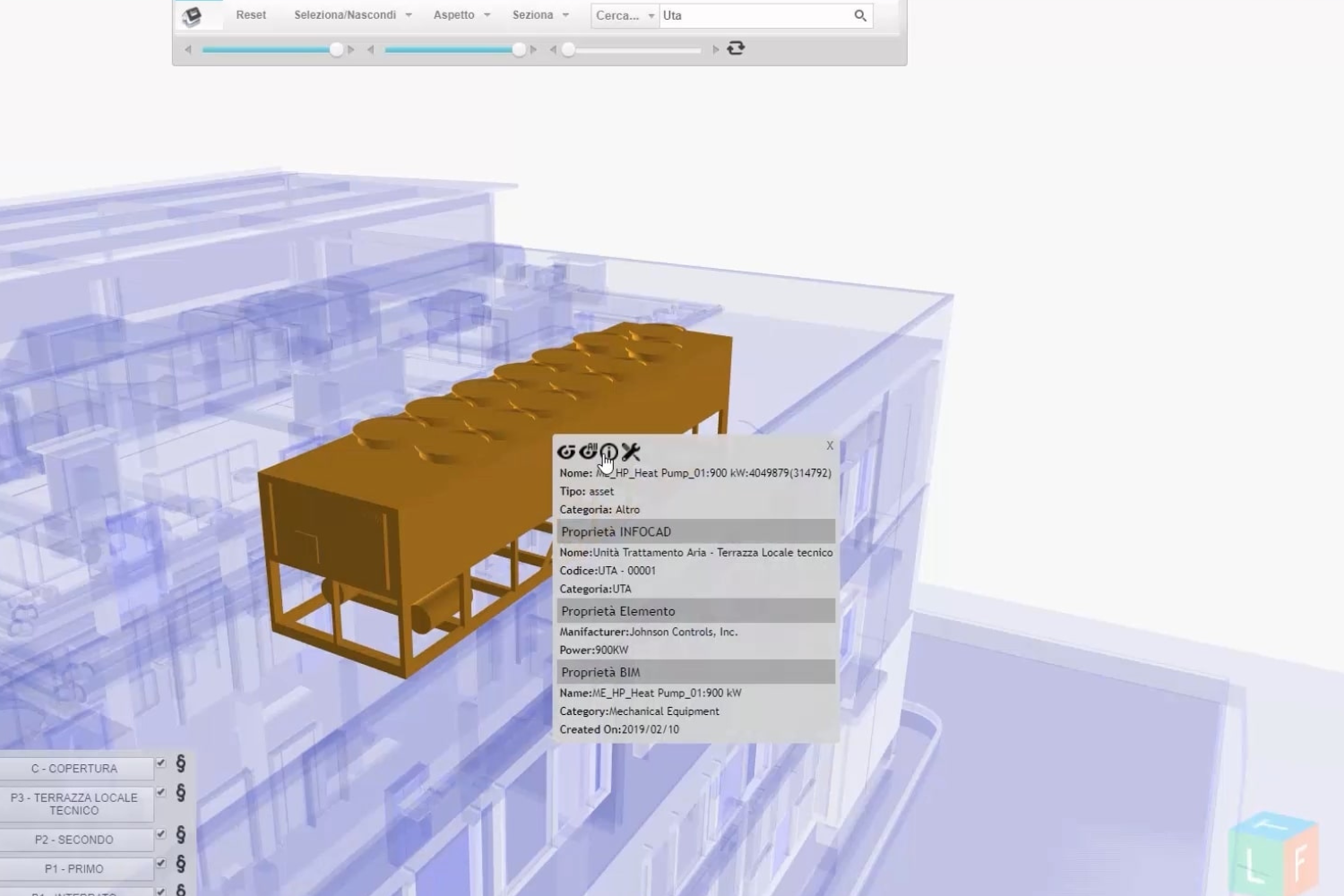Click the first eye icon in popup
Screen dimensions: 1344x896
pos(565,452)
